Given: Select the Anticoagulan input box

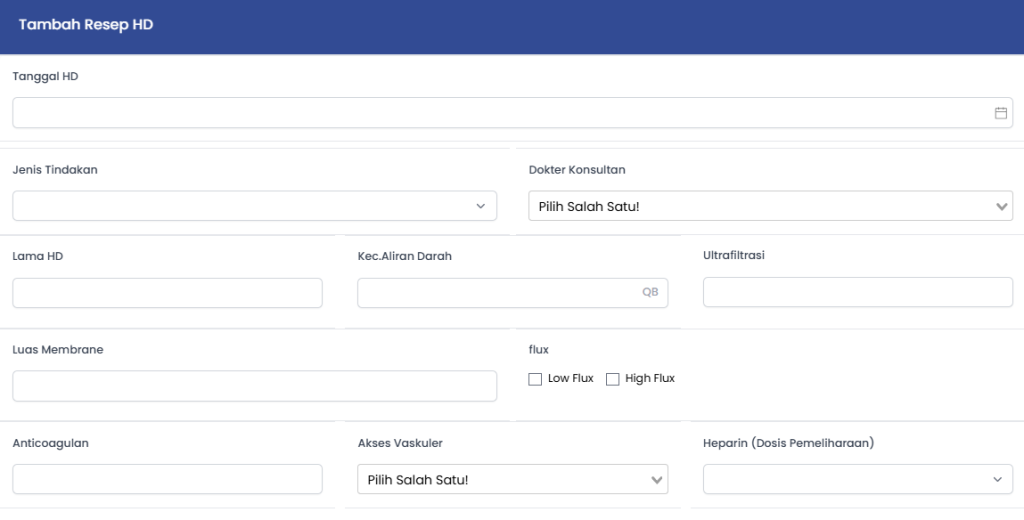Looking at the screenshot, I should (x=167, y=479).
